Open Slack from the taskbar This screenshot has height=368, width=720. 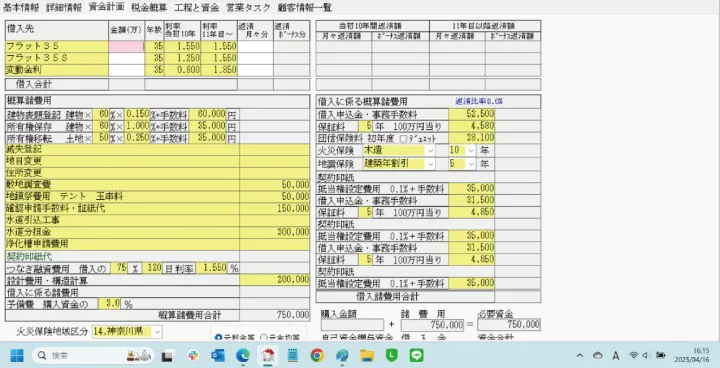[x=193, y=355]
